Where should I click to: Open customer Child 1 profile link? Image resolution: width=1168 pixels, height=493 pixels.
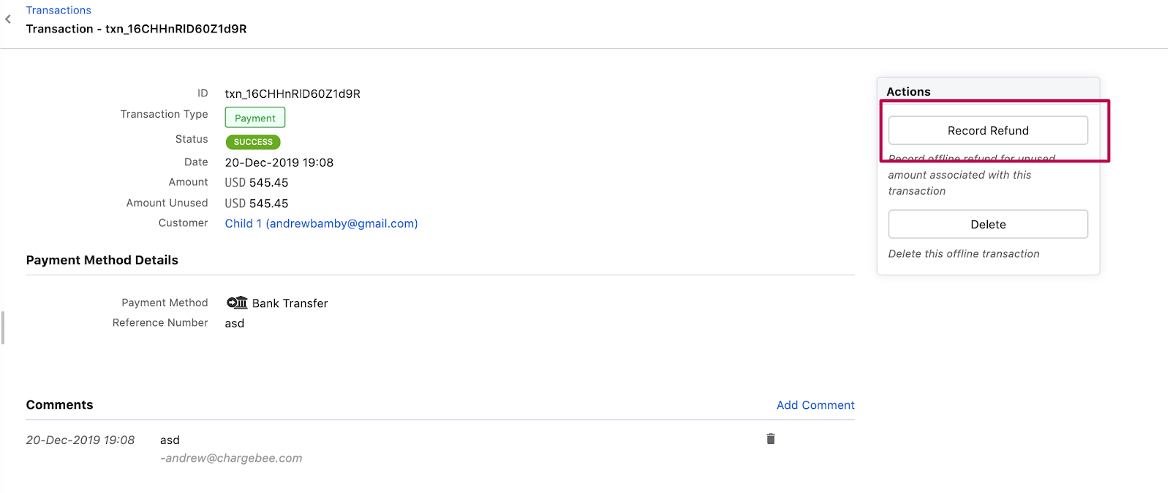coord(321,223)
